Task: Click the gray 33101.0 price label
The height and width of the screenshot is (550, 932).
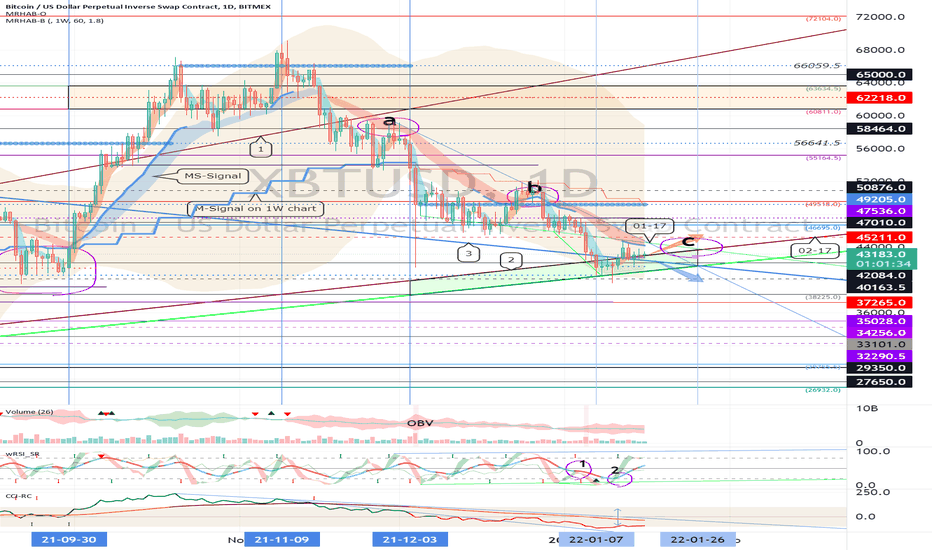Action: click(x=881, y=344)
